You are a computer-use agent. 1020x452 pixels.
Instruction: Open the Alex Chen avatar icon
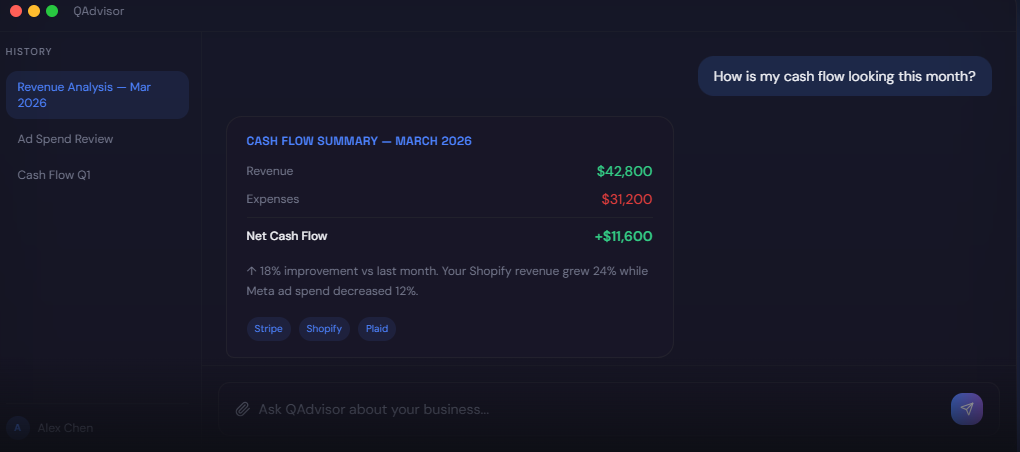coord(17,428)
